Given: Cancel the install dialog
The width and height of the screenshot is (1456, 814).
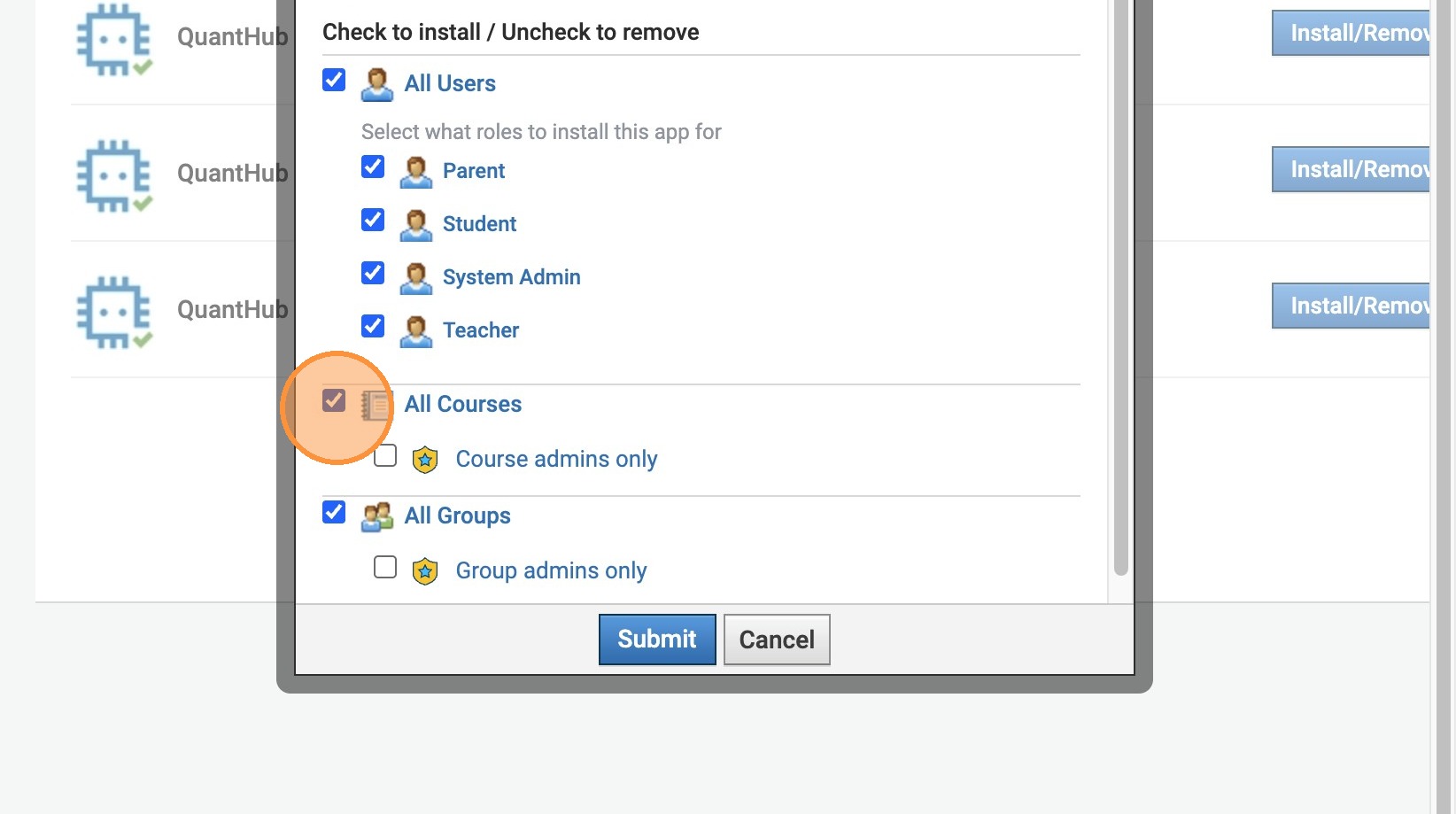Looking at the screenshot, I should point(777,640).
